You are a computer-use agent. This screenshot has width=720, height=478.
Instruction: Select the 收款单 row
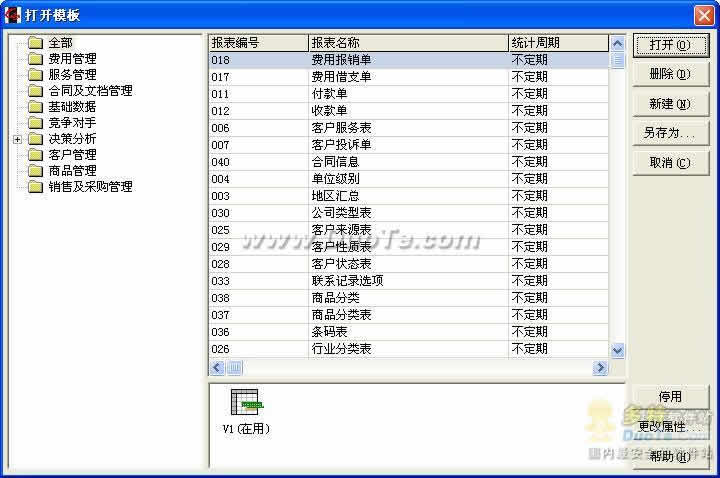pos(409,111)
